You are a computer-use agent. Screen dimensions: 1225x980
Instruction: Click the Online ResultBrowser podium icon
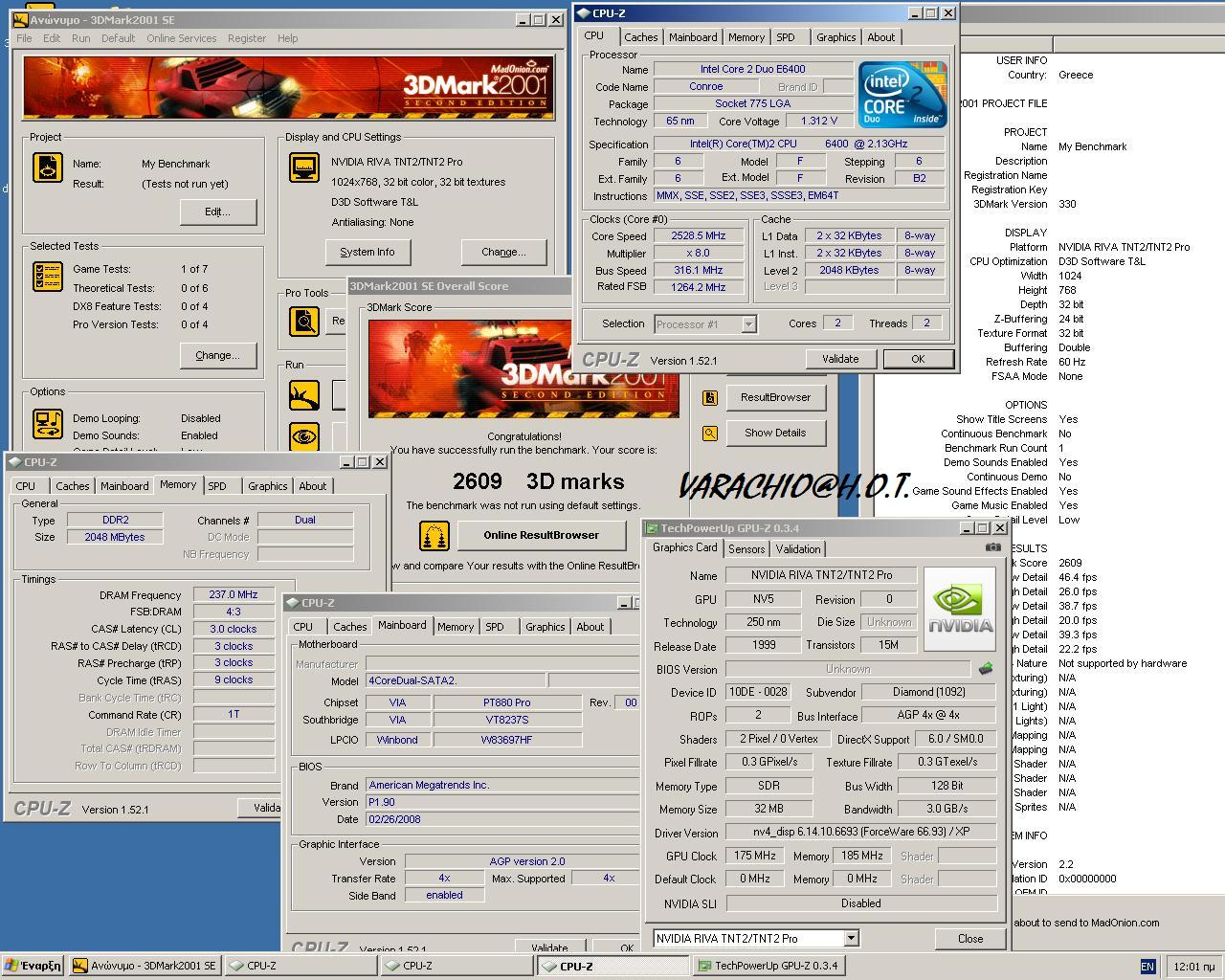[434, 536]
